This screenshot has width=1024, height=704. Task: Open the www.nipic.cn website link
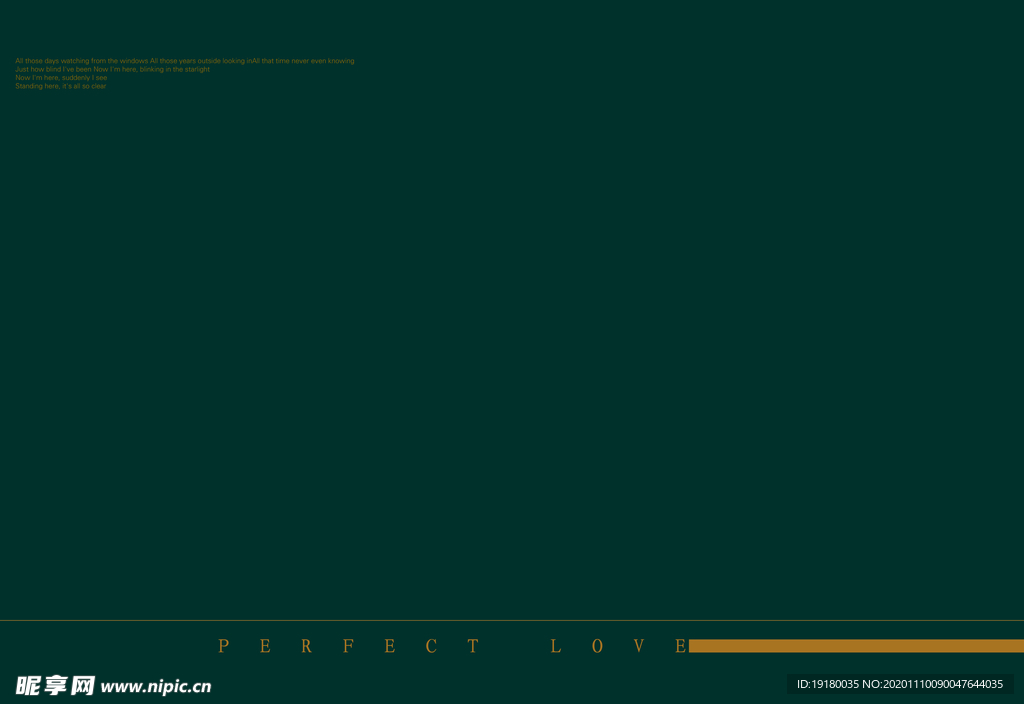[x=156, y=687]
